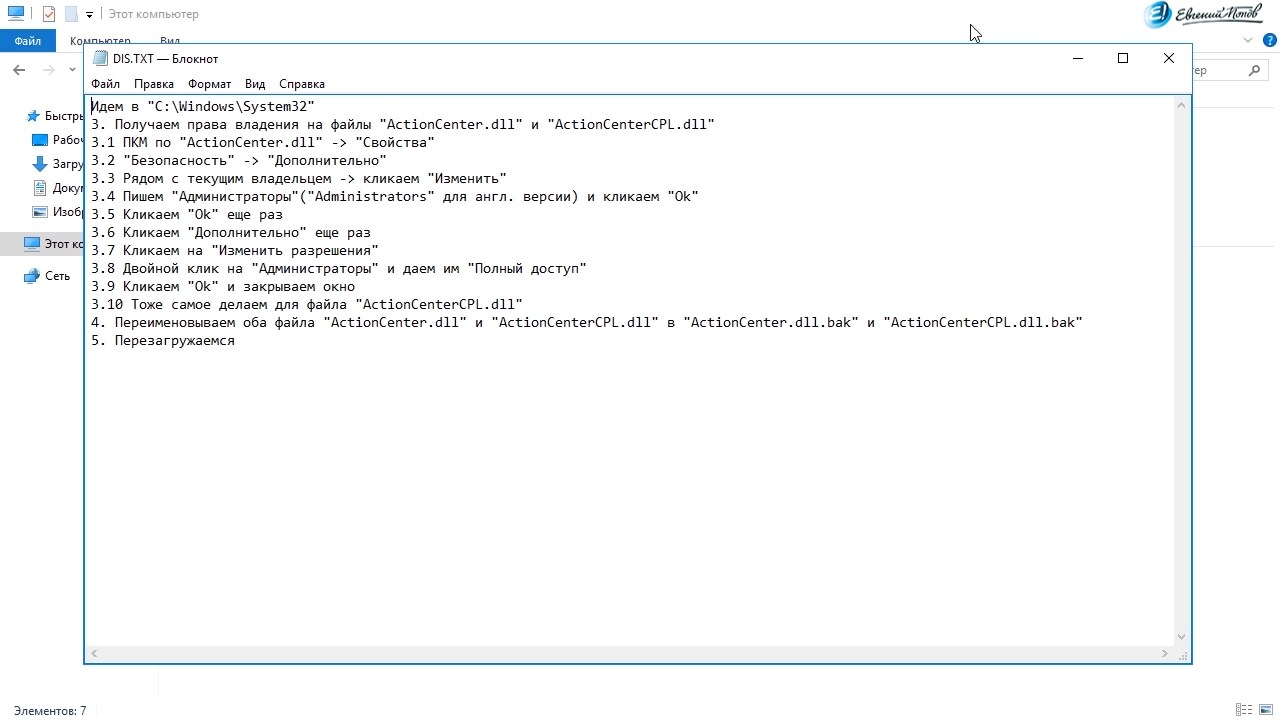
Task: Click line '3.10 Тоже самое делаем для файла'
Action: (x=307, y=304)
